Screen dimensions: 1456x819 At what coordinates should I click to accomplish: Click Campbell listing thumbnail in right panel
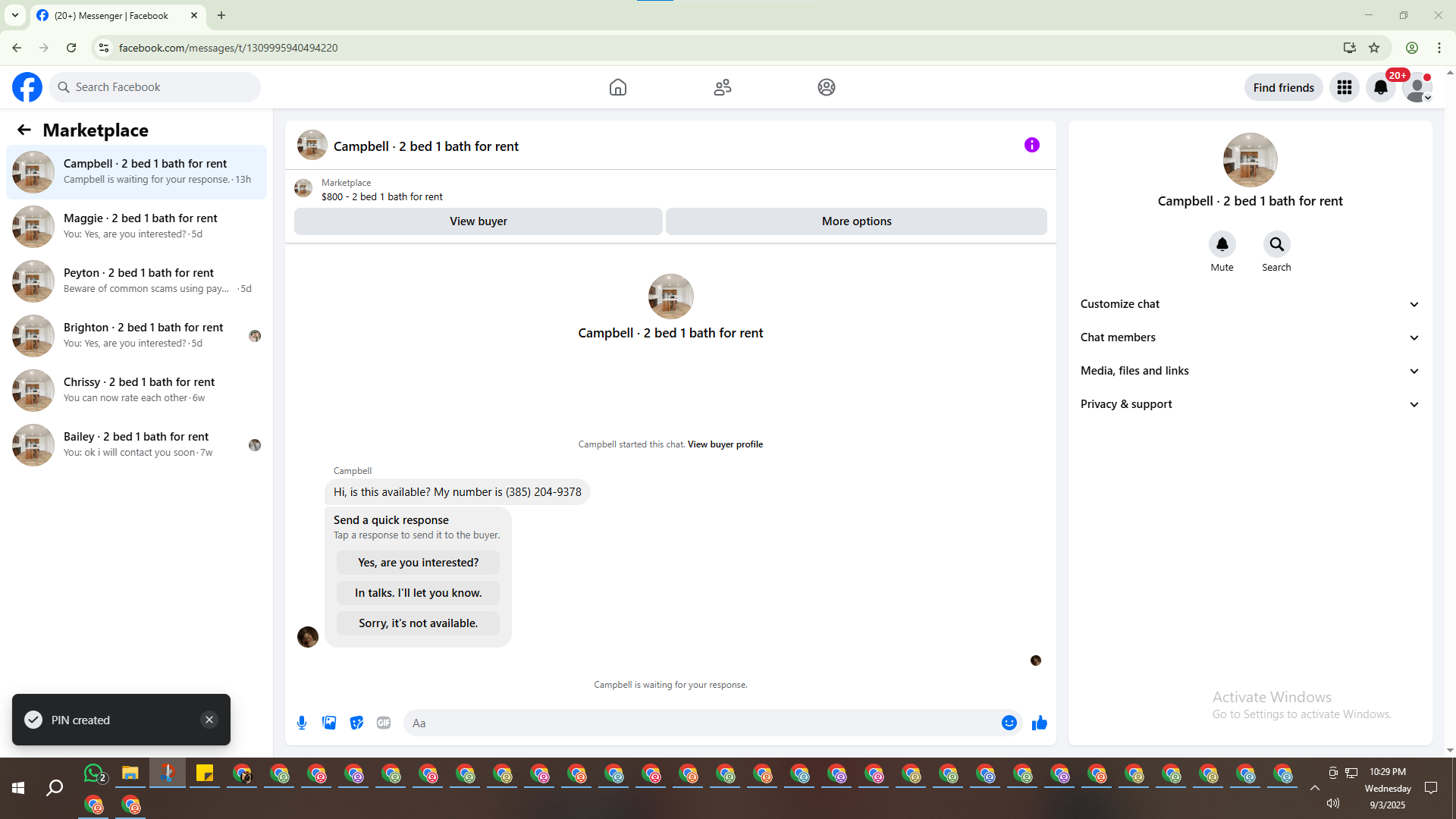click(1250, 160)
